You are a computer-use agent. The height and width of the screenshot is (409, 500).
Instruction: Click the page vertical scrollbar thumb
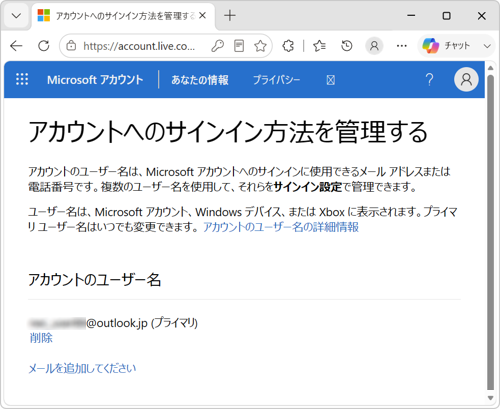(490, 233)
